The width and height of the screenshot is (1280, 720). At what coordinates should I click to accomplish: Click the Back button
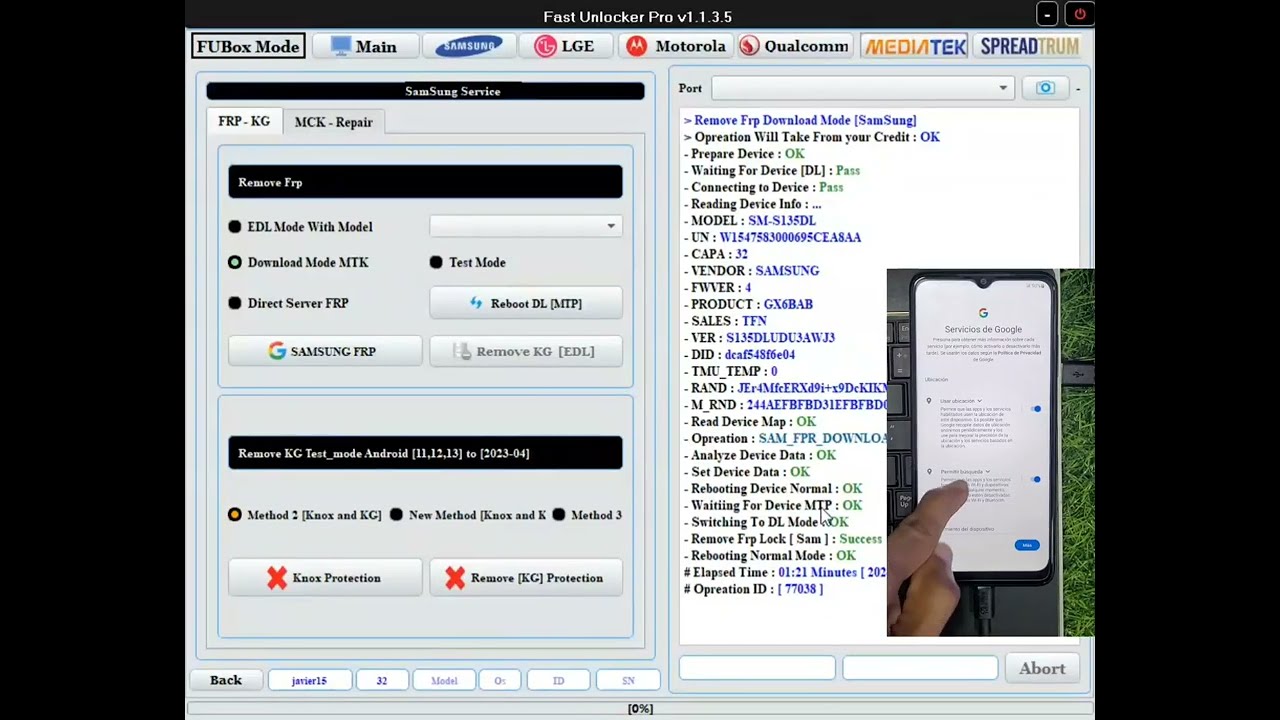click(226, 680)
